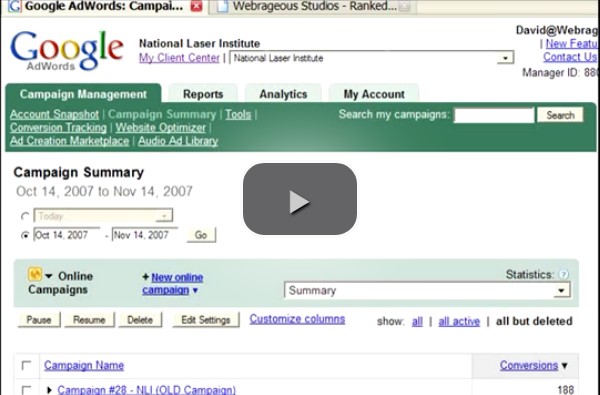Click the Google AdWords logo
This screenshot has width=600, height=395.
pyautogui.click(x=67, y=50)
